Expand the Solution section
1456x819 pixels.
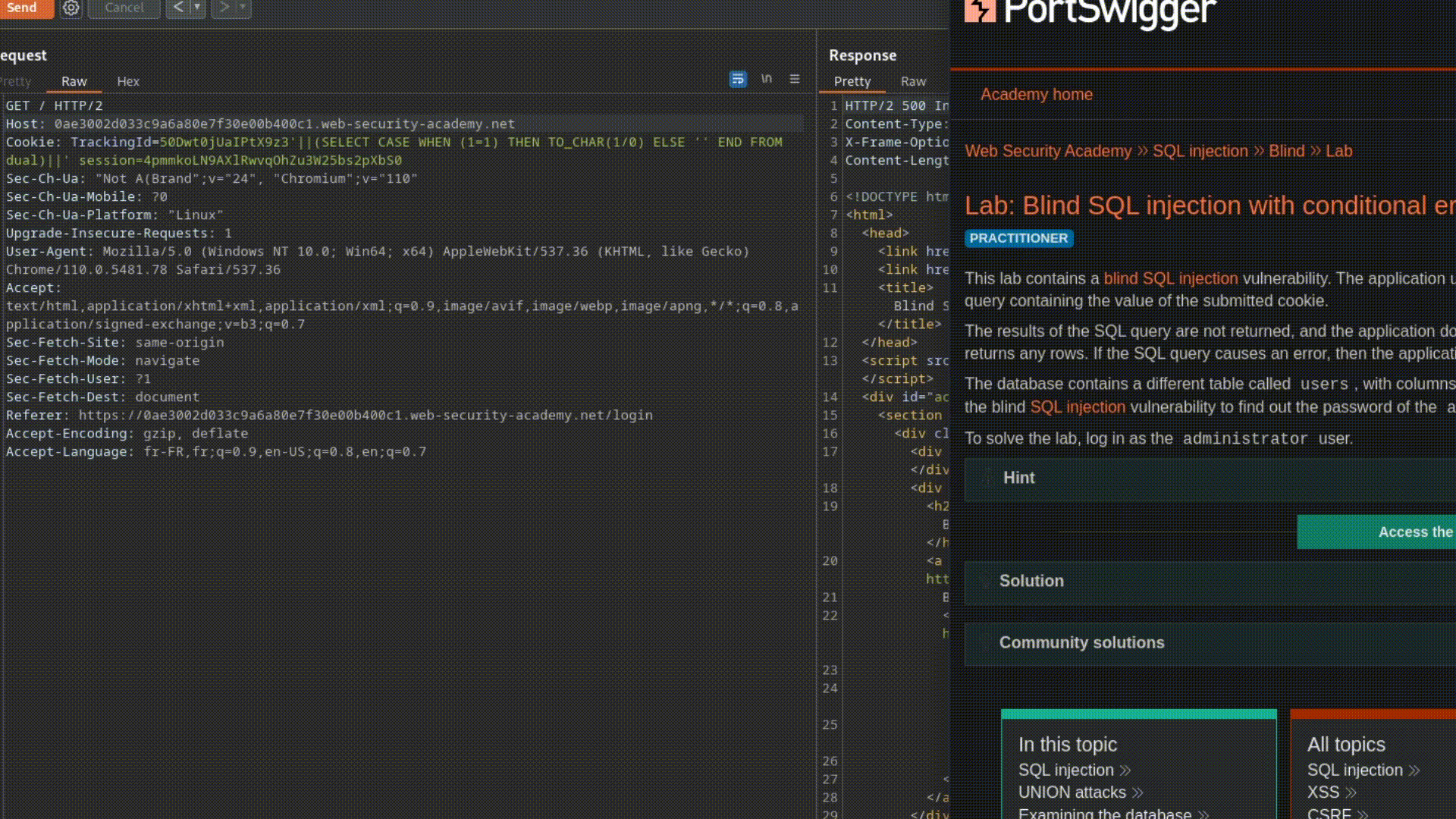pos(1031,581)
